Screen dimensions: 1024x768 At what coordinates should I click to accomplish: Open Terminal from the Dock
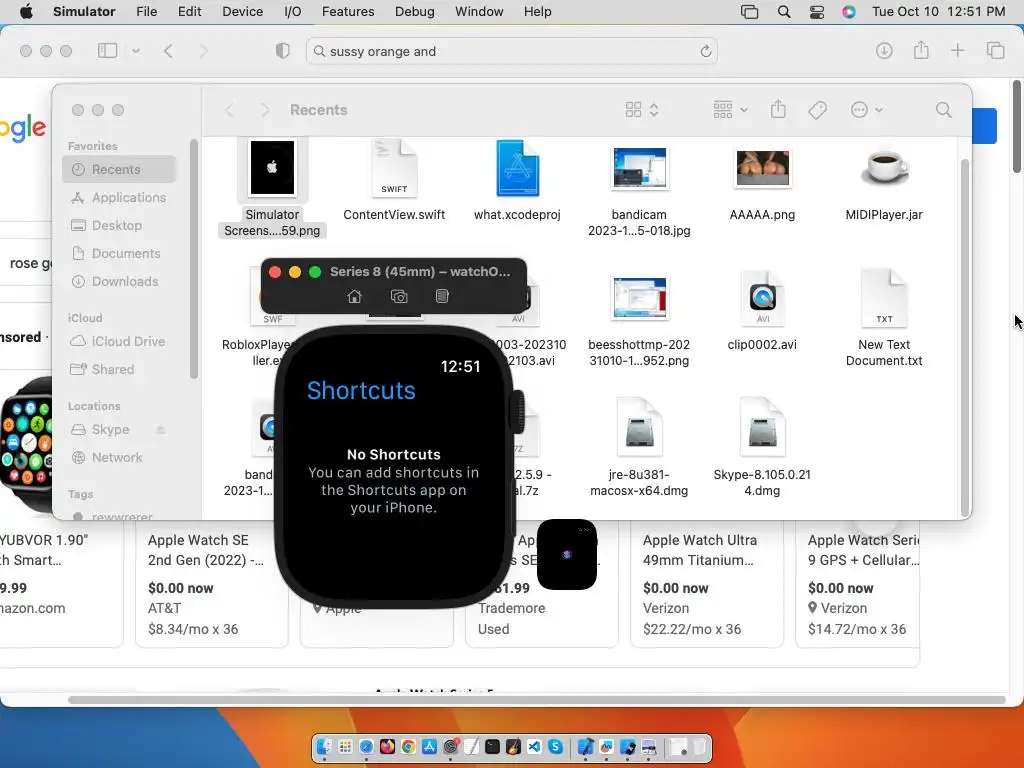(x=492, y=746)
